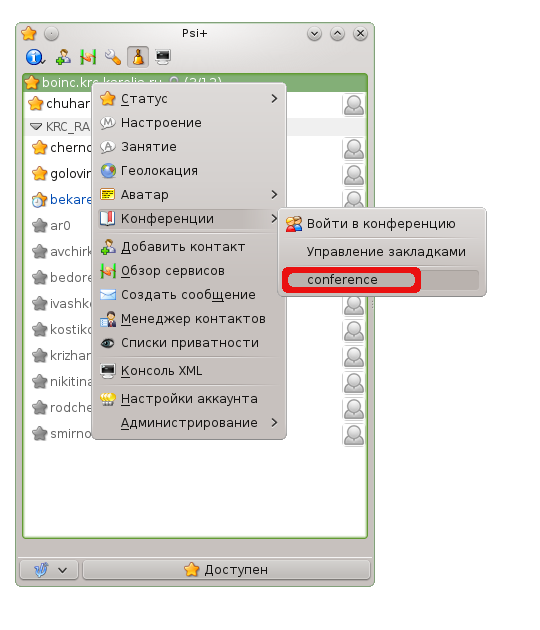Click the round pin button in title bar

pos(51,33)
